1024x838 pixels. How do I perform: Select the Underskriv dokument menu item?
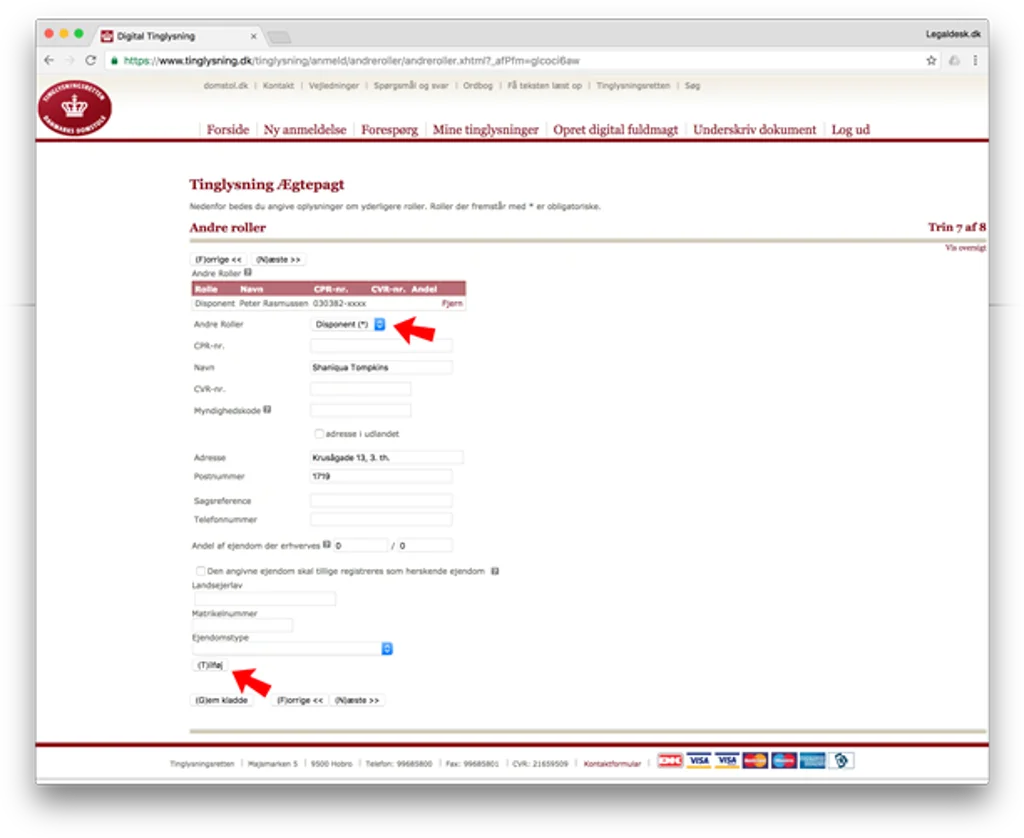[754, 129]
